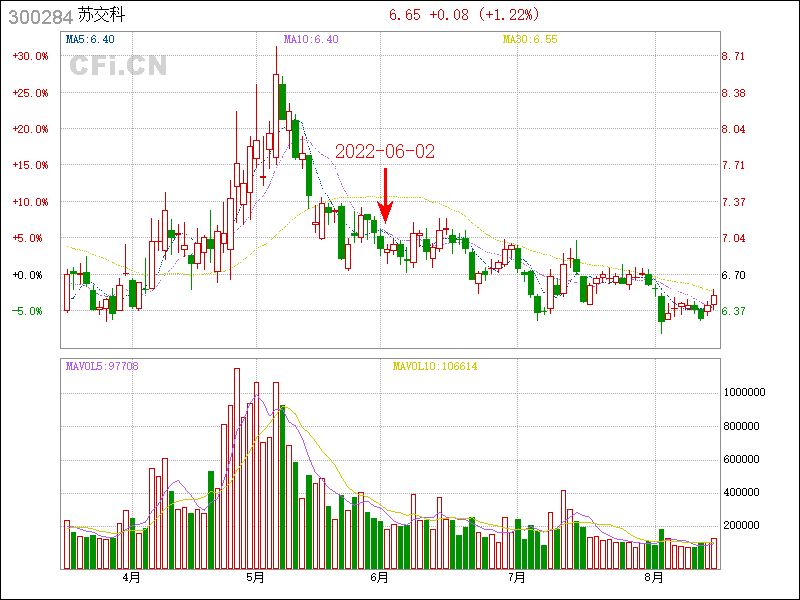Click the +30.0% left axis label
Image resolution: width=800 pixels, height=600 pixels.
tap(30, 56)
